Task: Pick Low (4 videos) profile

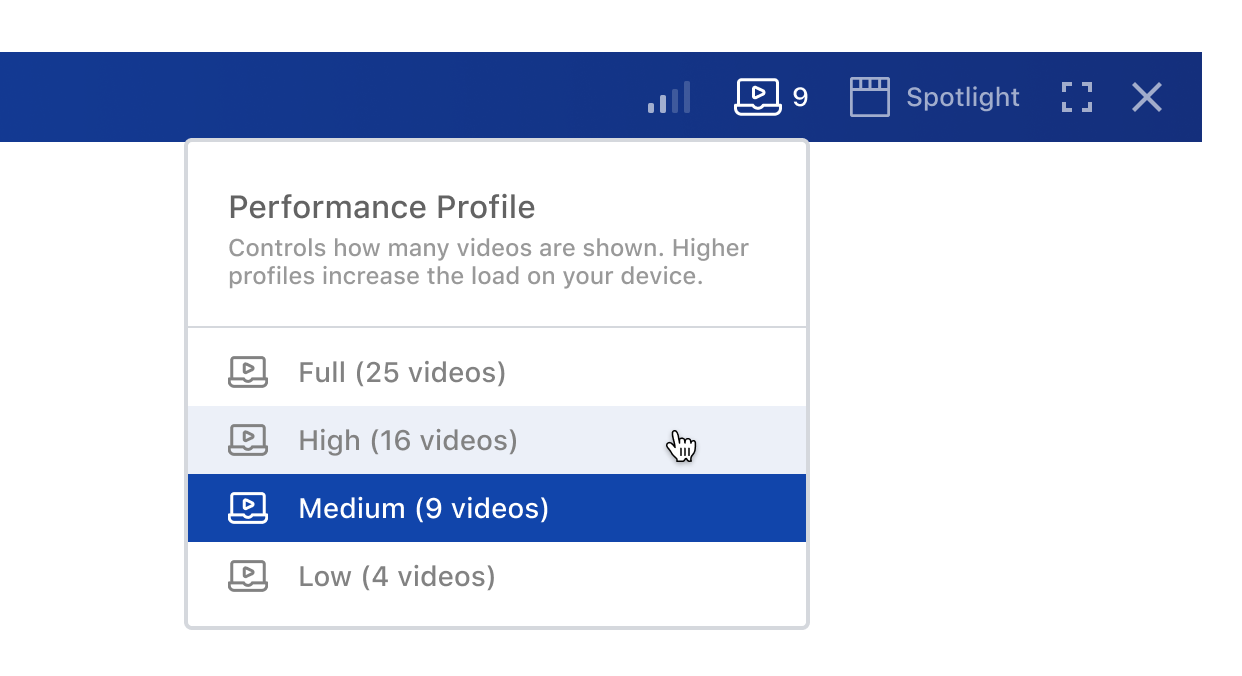Action: click(x=497, y=576)
